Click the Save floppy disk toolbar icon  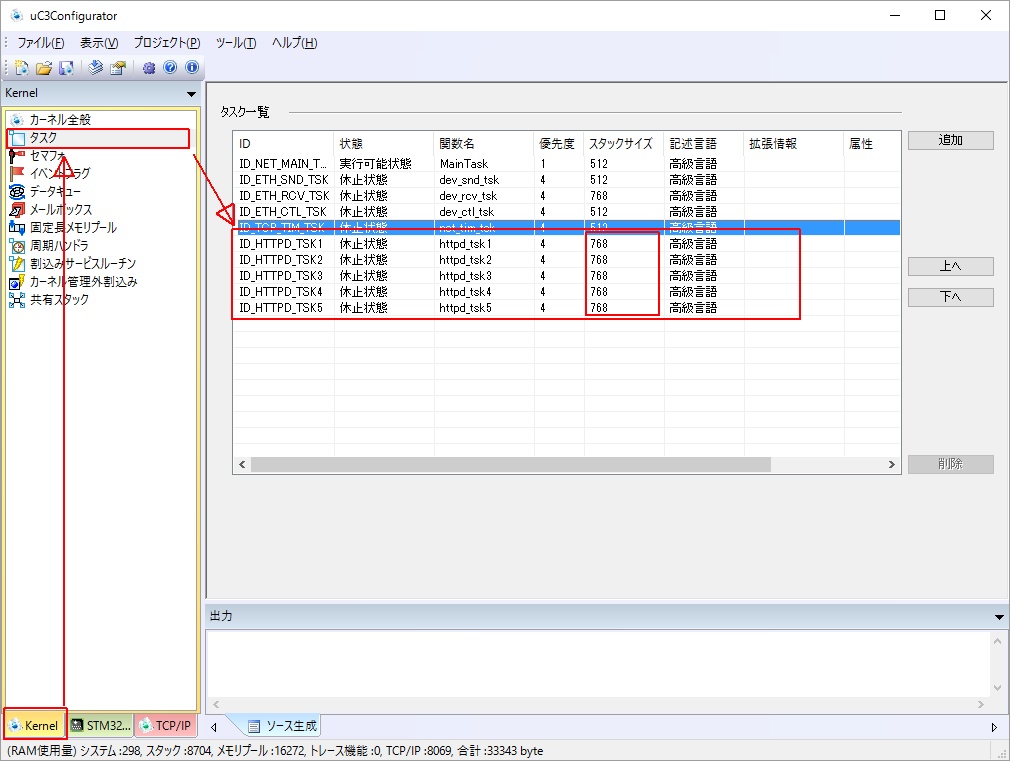tap(65, 68)
